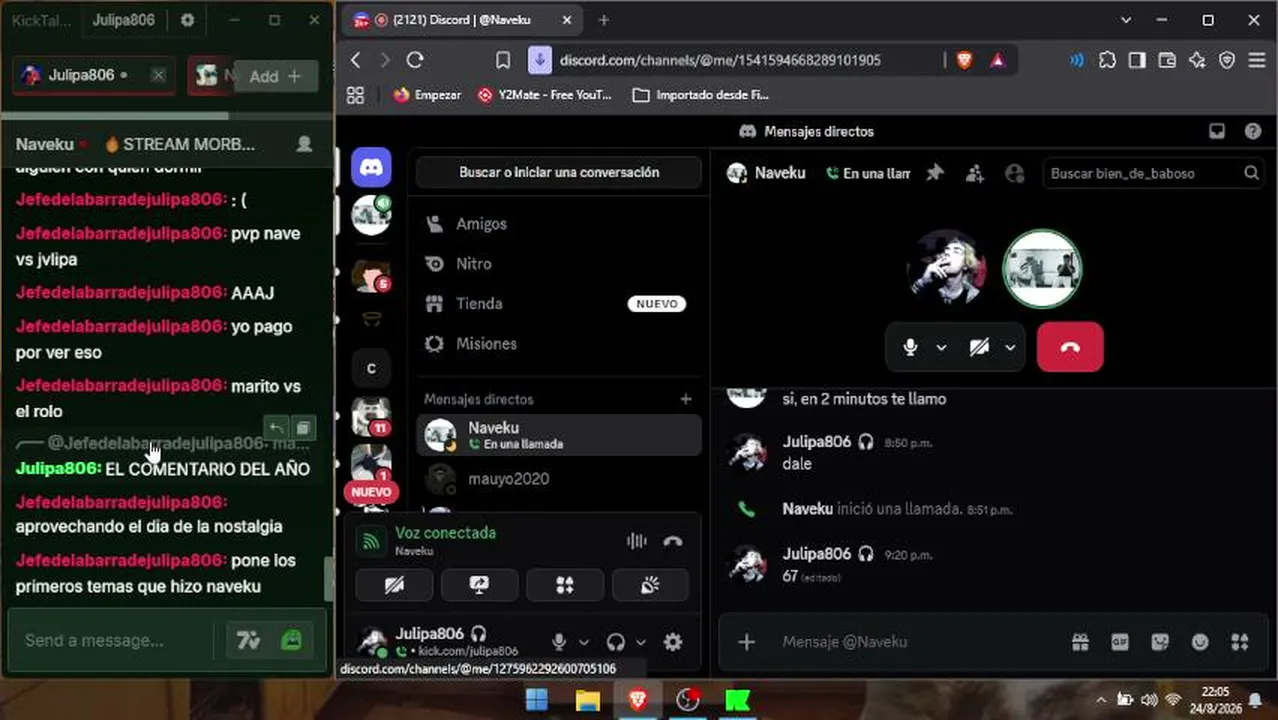This screenshot has width=1278, height=720.
Task: Focus the Send a message field
Action: click(x=111, y=640)
